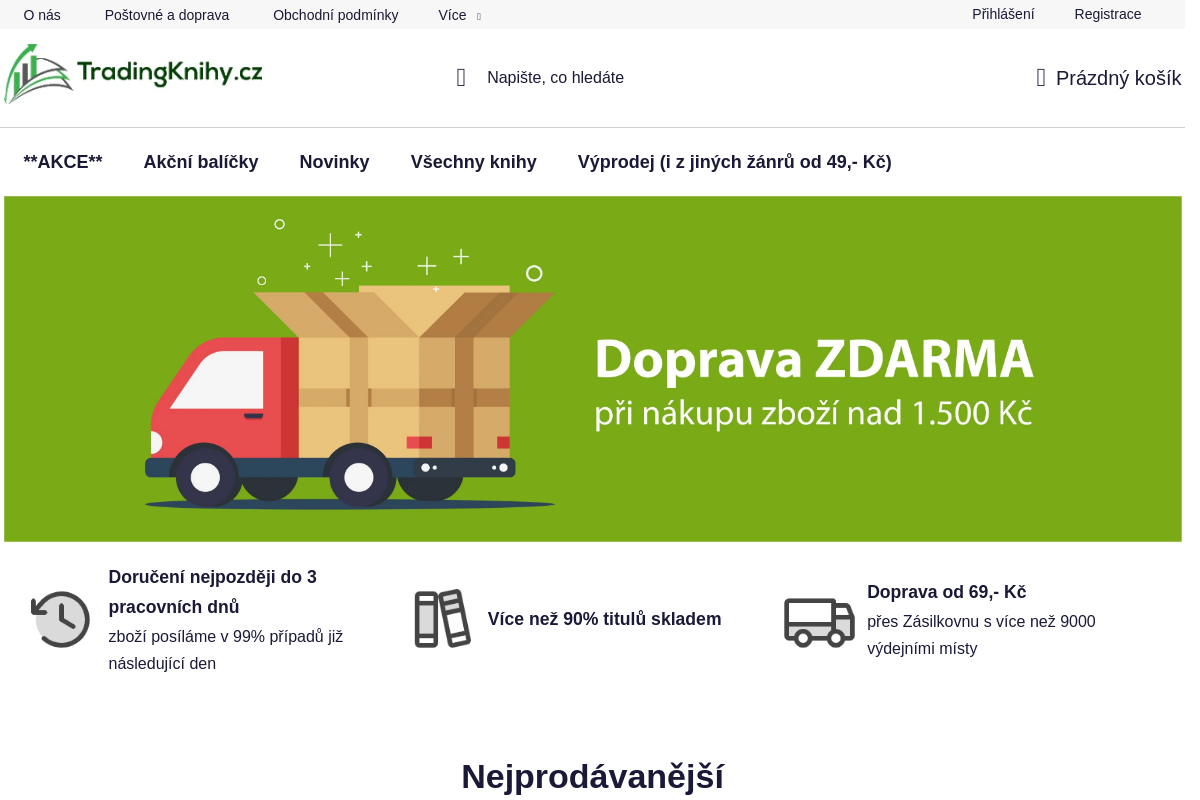Select the **AKCE** menu item
The height and width of the screenshot is (800, 1200).
point(63,162)
